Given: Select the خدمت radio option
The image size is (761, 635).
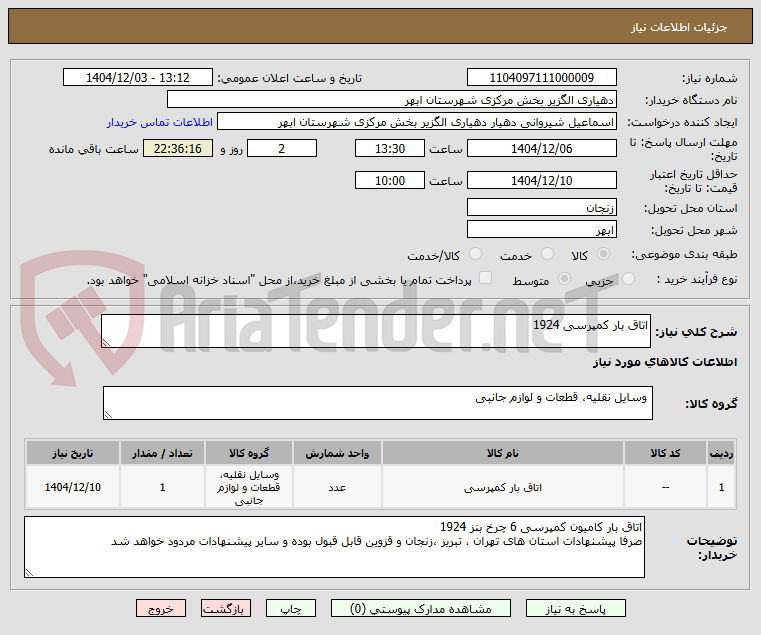Looking at the screenshot, I should click(x=547, y=253).
